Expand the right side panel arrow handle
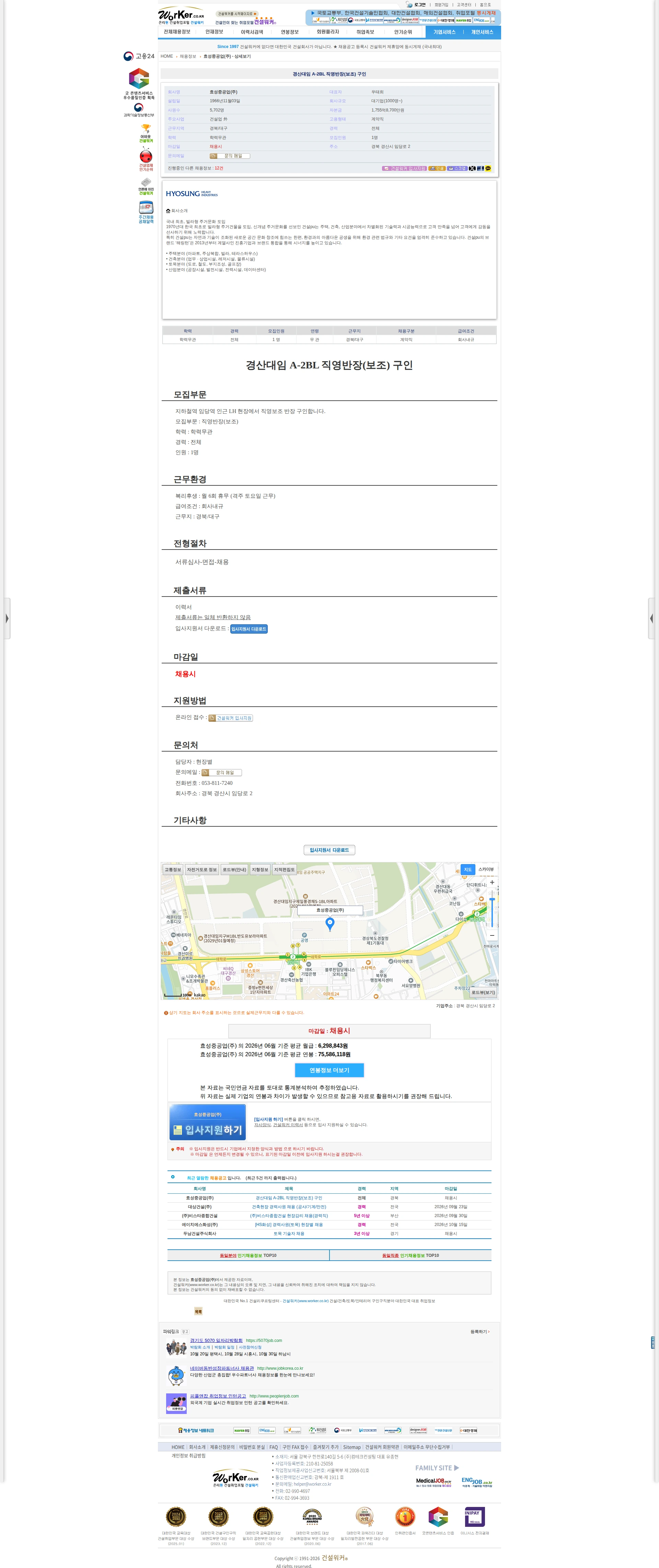The image size is (659, 1568). tap(652, 618)
